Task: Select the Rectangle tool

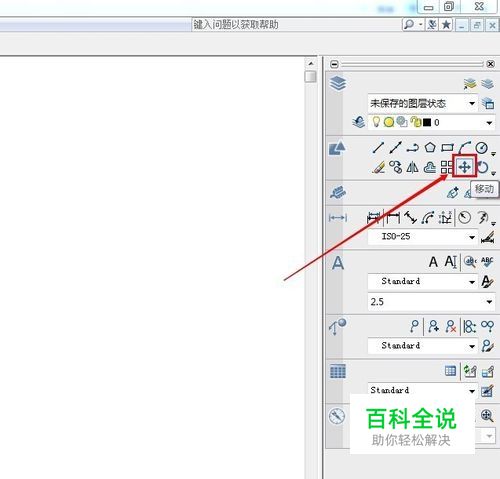Action: tap(447, 147)
